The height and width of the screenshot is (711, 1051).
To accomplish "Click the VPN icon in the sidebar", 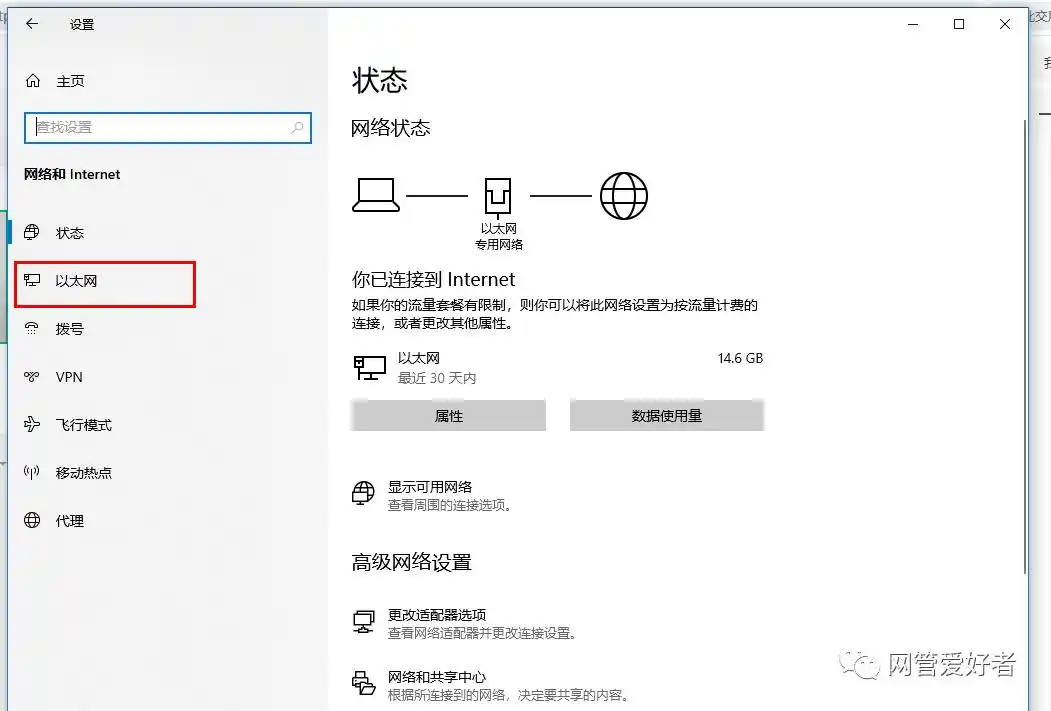I will pyautogui.click(x=32, y=376).
